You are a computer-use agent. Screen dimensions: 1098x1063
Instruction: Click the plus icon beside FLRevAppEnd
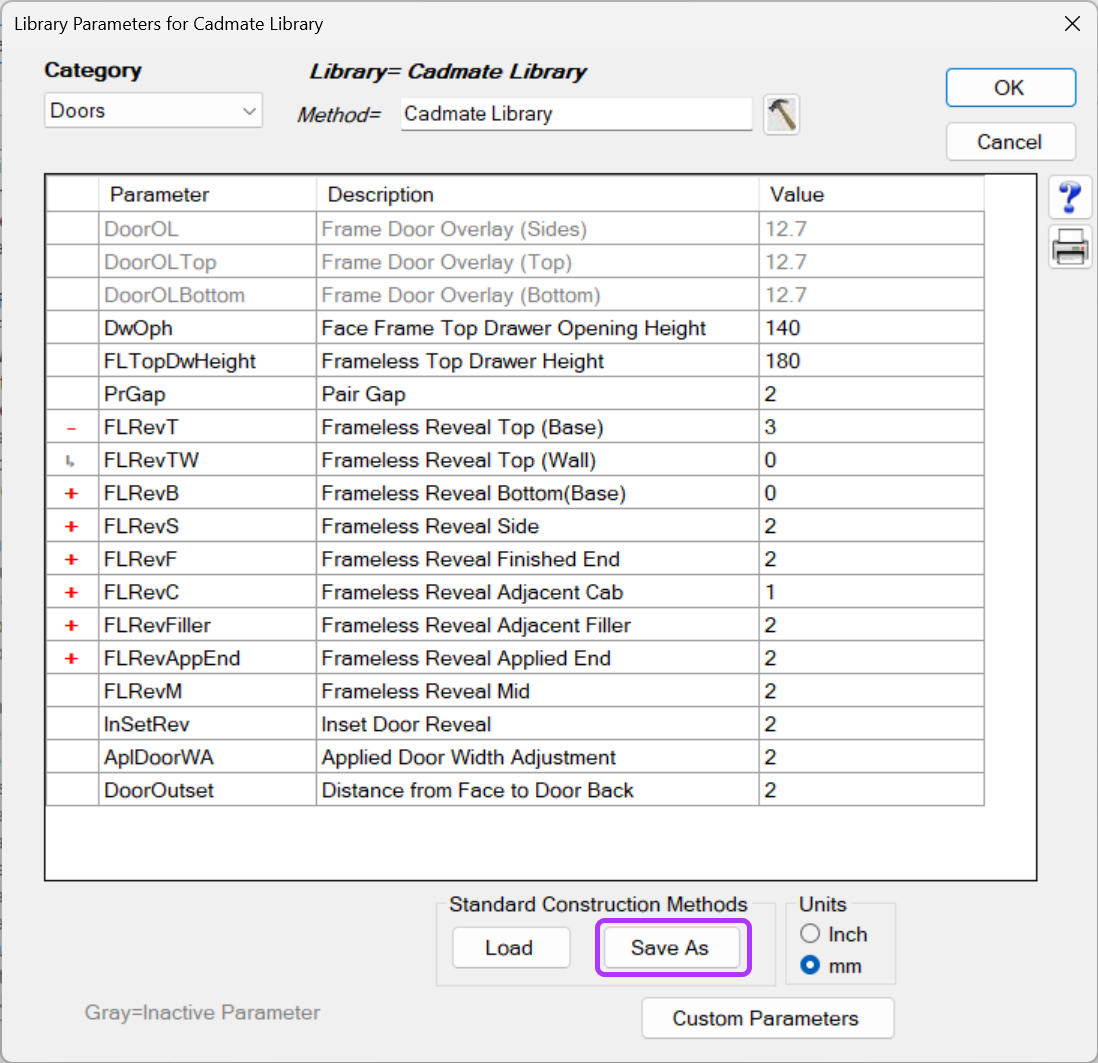71,657
